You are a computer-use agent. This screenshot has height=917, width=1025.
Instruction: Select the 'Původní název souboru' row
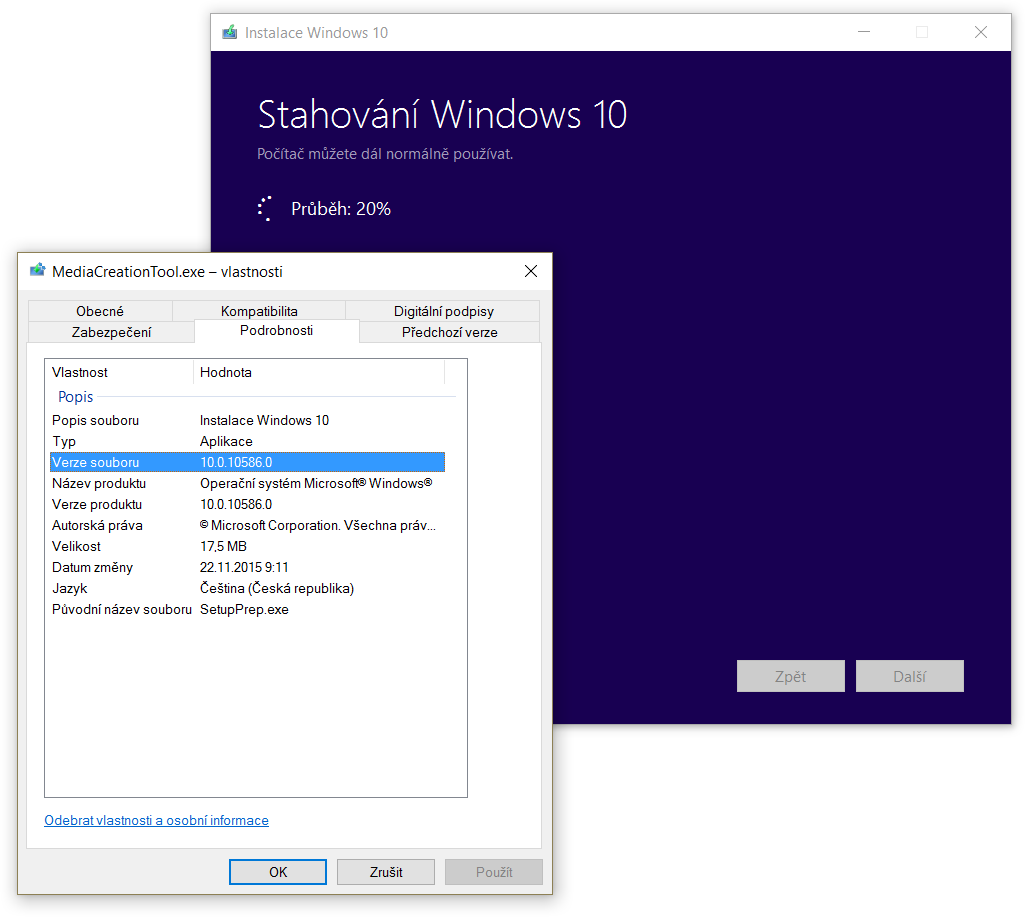(247, 609)
